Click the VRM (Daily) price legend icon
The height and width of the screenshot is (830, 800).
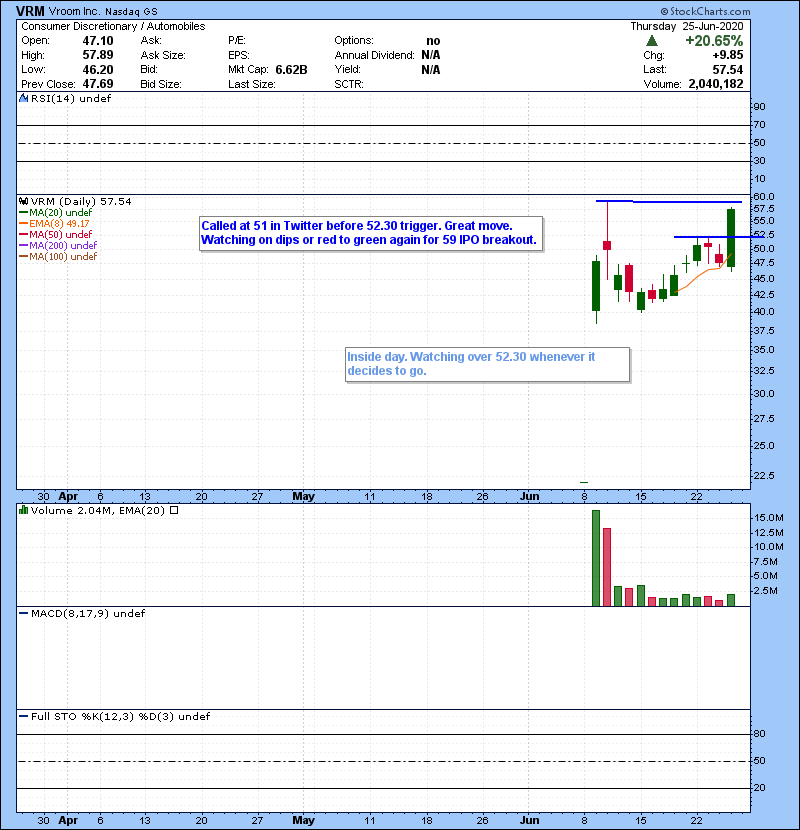click(22, 201)
